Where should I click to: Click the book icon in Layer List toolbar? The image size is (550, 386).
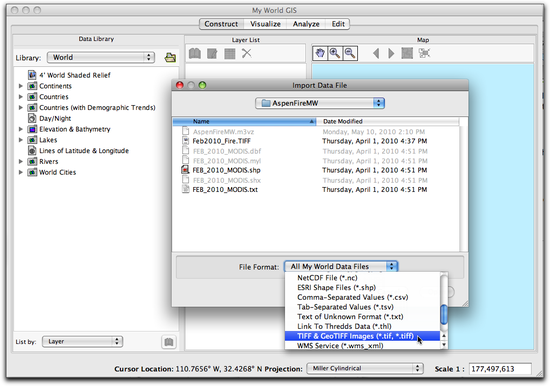pyautogui.click(x=195, y=53)
